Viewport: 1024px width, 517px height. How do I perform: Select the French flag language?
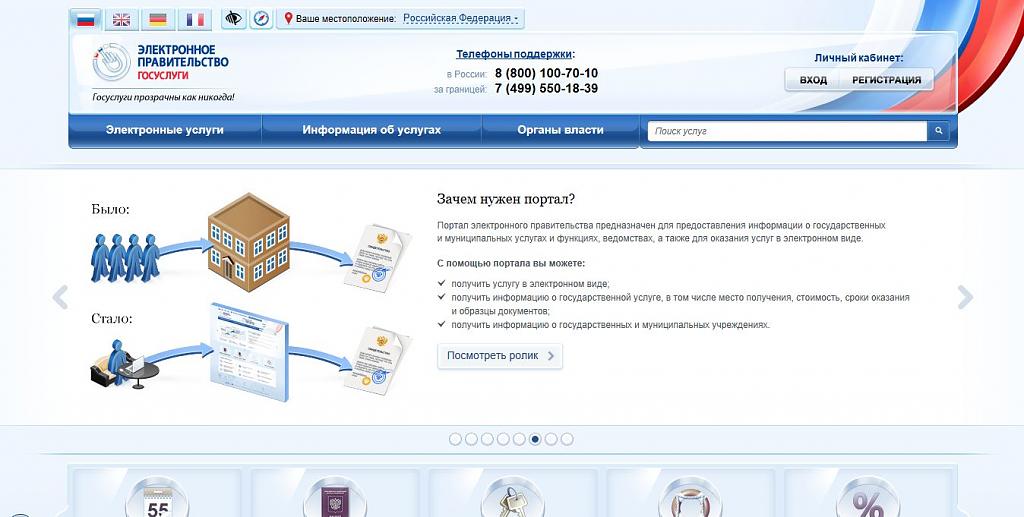click(195, 20)
